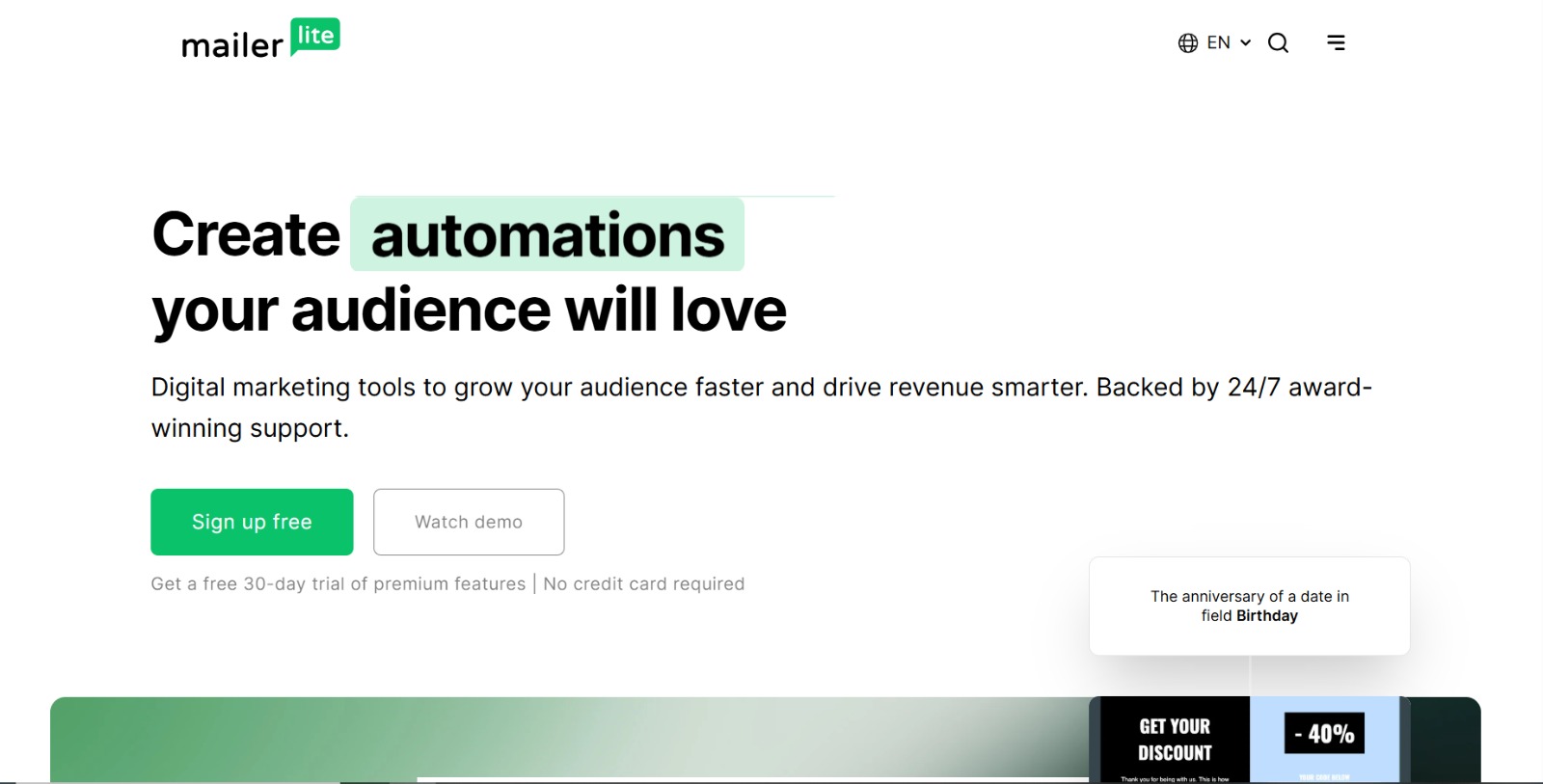The image size is (1543, 784).
Task: Select the anniversary Birthday trigger card
Action: click(x=1249, y=606)
